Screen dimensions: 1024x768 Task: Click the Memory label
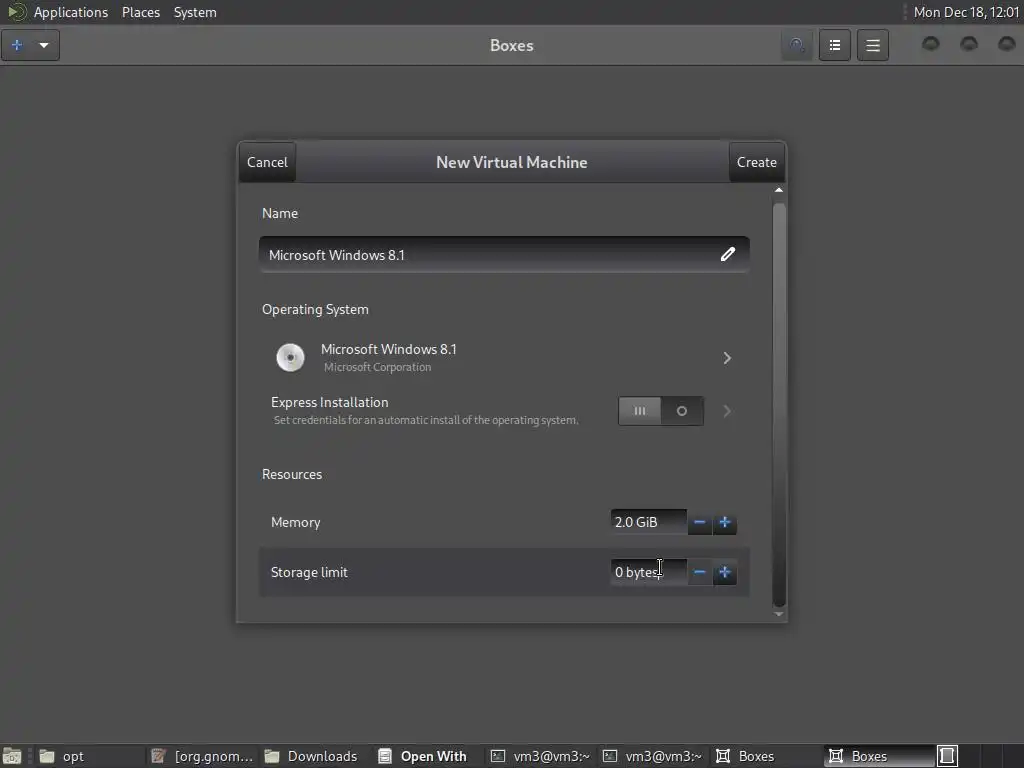(295, 522)
